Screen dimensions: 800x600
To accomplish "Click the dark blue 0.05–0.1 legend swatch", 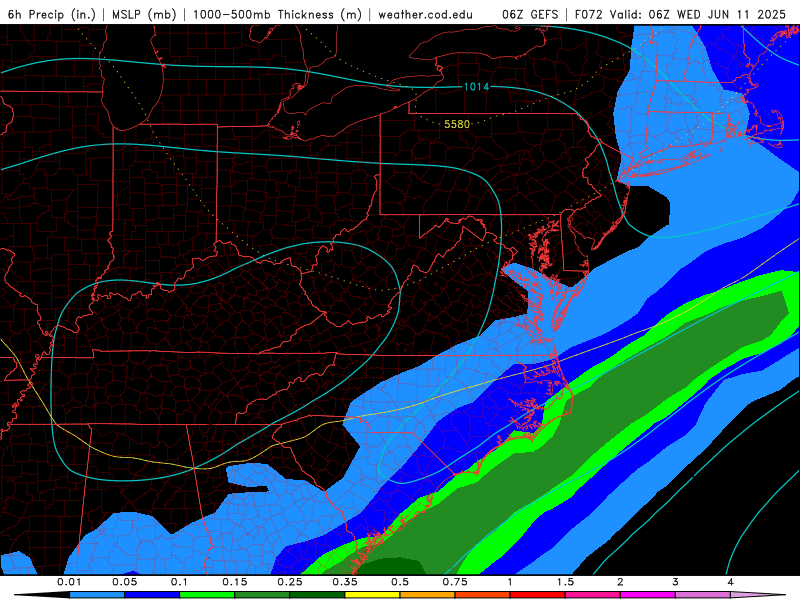I will click(x=152, y=595).
